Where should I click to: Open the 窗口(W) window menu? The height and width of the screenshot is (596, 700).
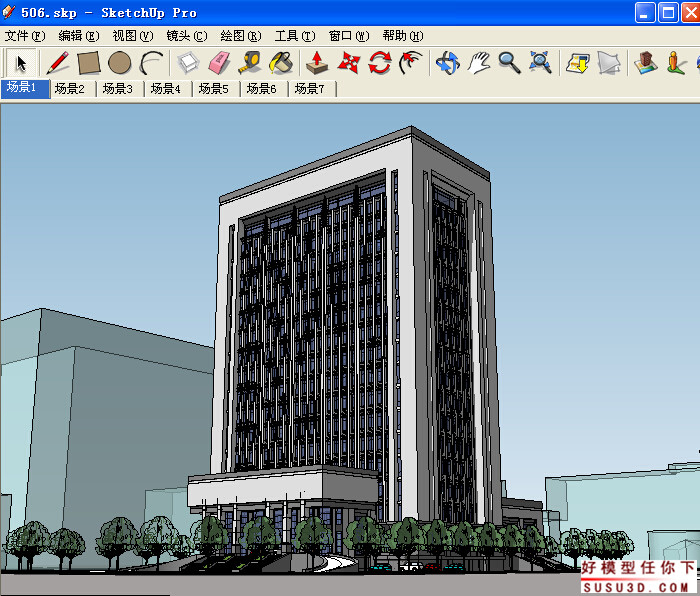pyautogui.click(x=349, y=36)
